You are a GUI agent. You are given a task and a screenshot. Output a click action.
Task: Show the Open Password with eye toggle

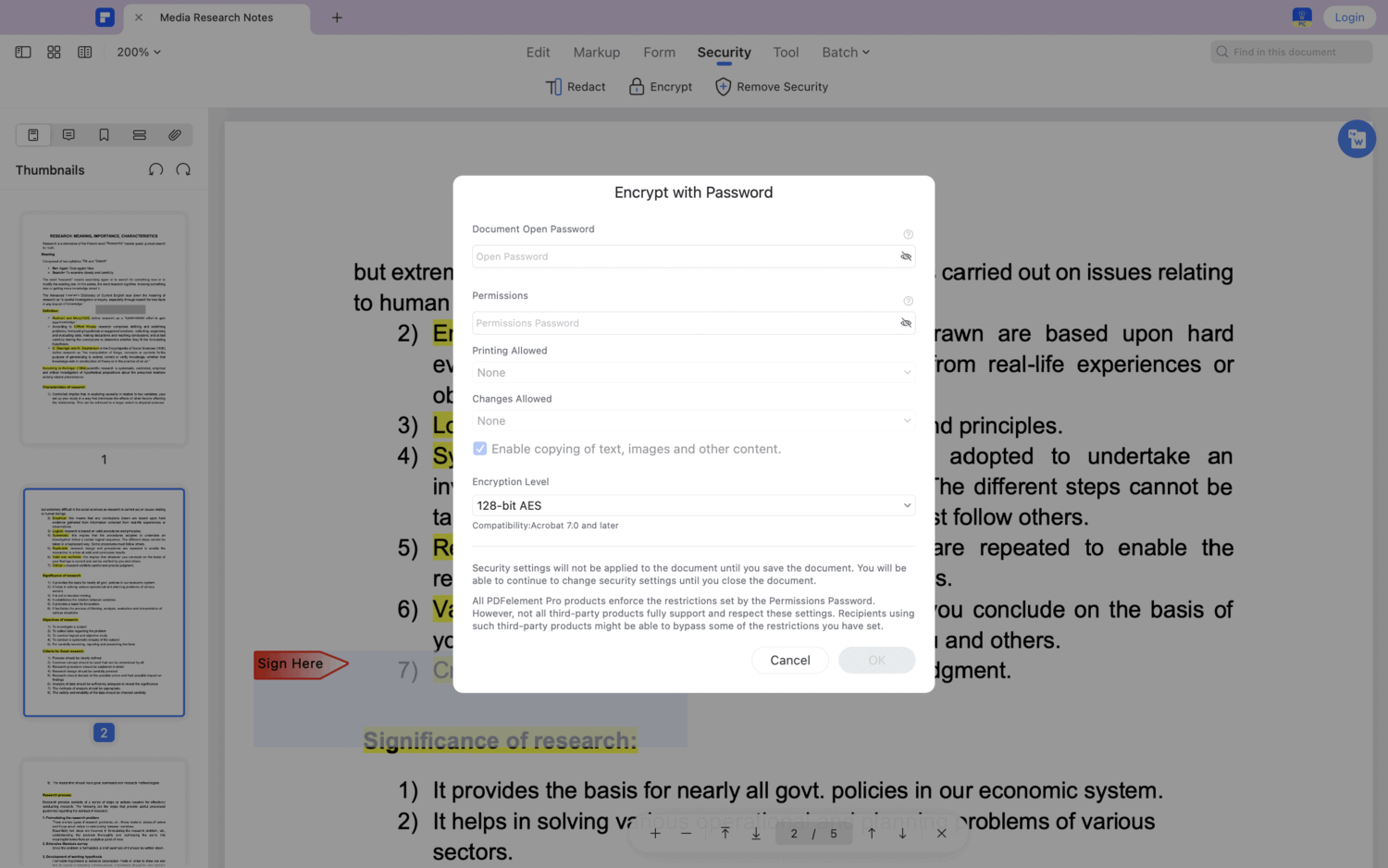(x=905, y=256)
